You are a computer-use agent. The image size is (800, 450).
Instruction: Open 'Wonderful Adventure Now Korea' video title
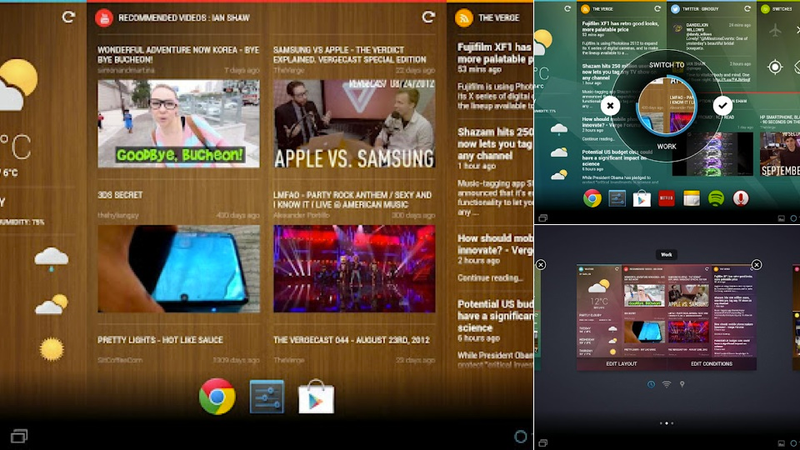coord(178,55)
